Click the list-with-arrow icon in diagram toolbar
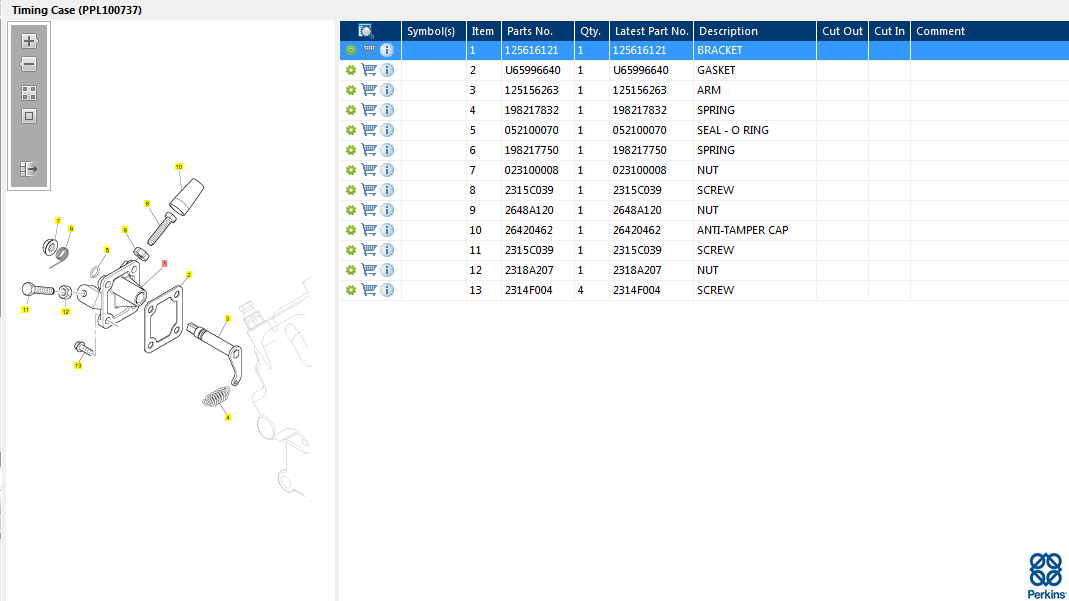The height and width of the screenshot is (601, 1069). point(29,169)
